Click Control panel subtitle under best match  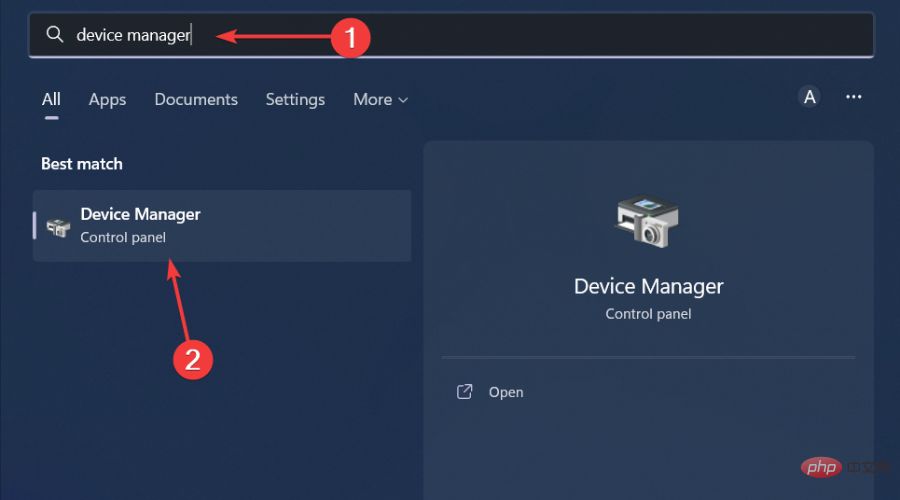(123, 238)
